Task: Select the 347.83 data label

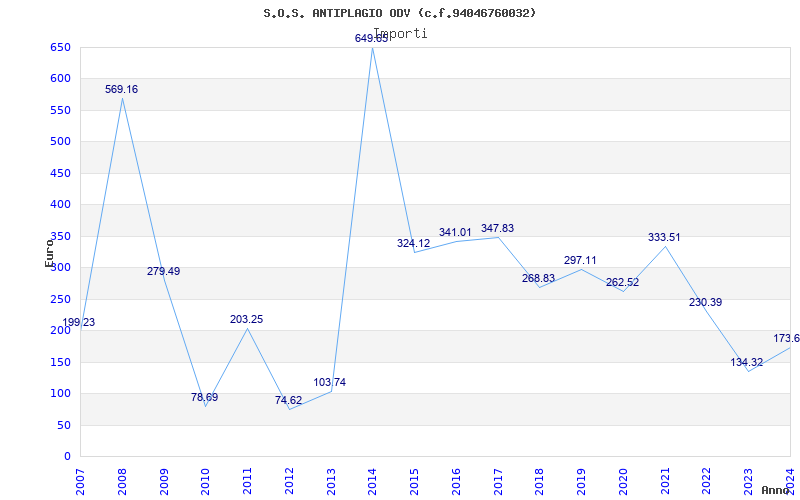Action: click(497, 229)
